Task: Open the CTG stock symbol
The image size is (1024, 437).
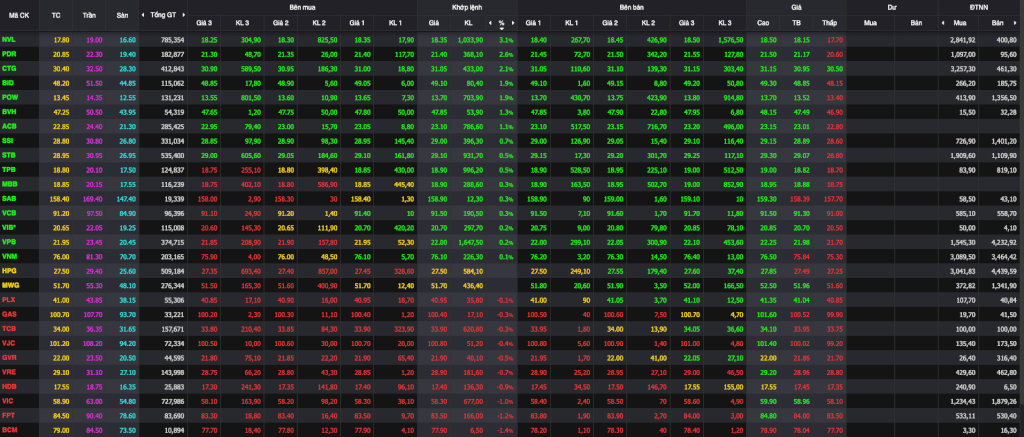Action: point(9,68)
